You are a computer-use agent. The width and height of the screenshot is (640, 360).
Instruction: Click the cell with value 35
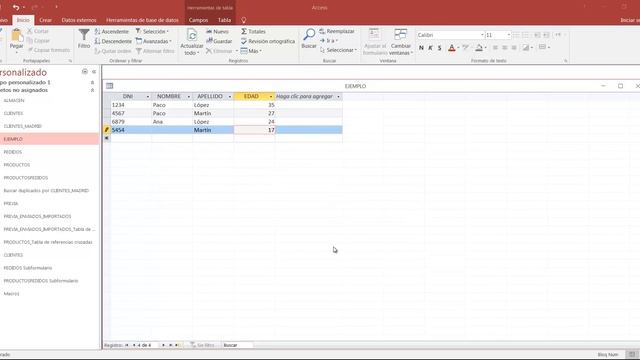[254, 105]
